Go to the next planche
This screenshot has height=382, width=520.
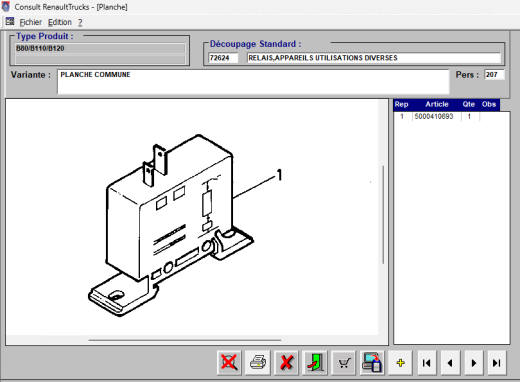click(x=473, y=363)
